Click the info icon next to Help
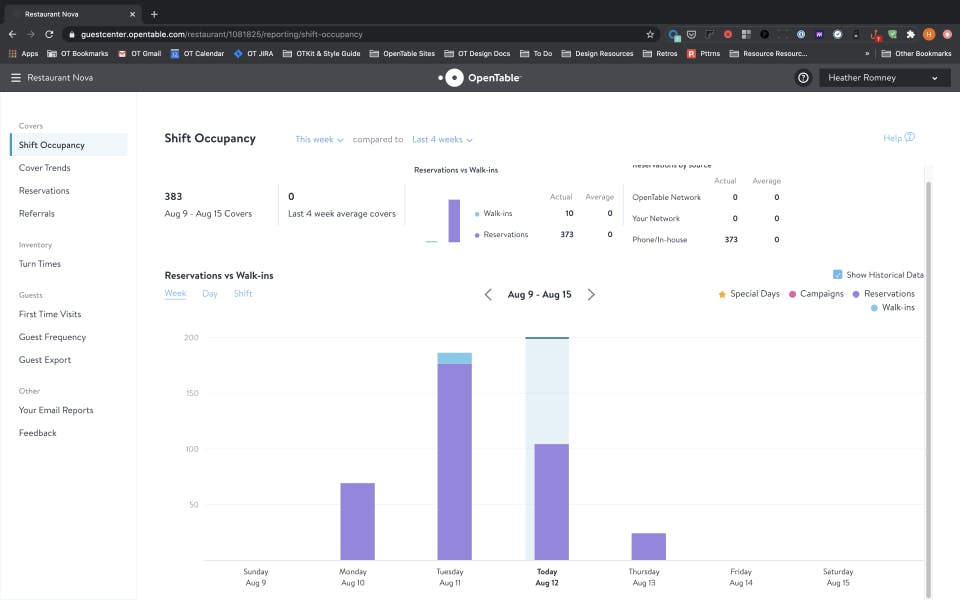The image size is (960, 600). (x=907, y=138)
